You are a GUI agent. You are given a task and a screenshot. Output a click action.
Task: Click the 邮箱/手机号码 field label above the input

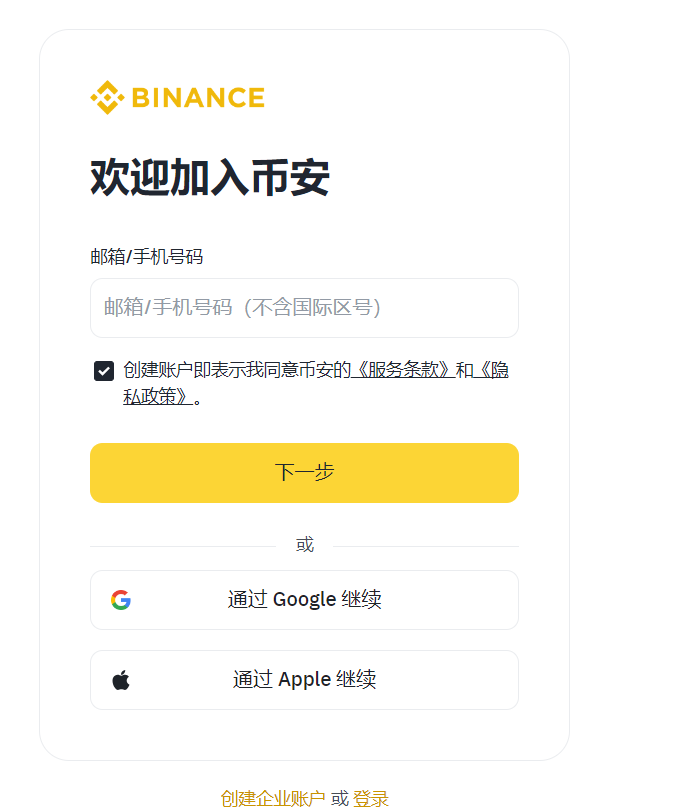point(146,257)
